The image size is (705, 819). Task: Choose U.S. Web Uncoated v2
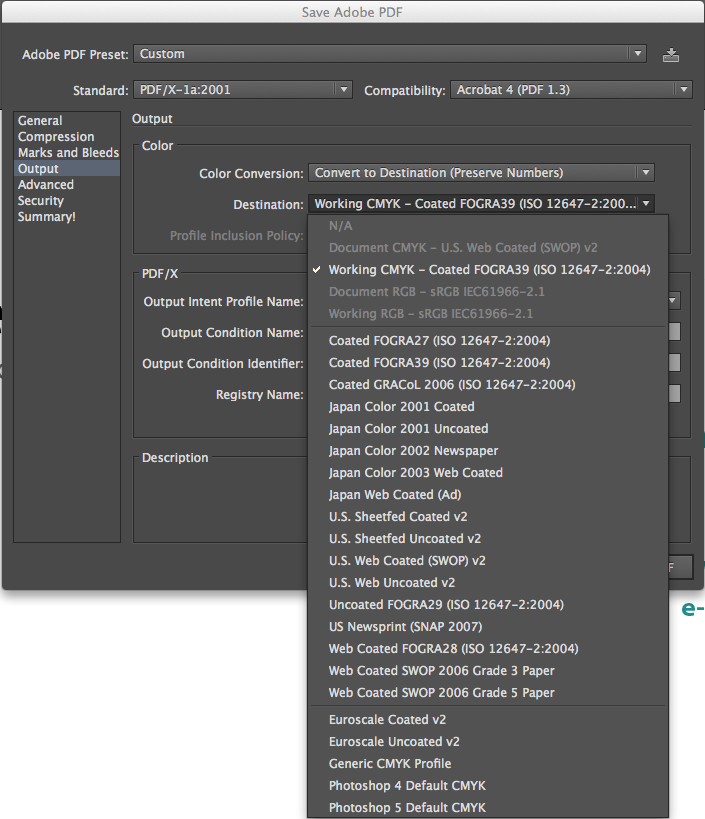(x=488, y=582)
